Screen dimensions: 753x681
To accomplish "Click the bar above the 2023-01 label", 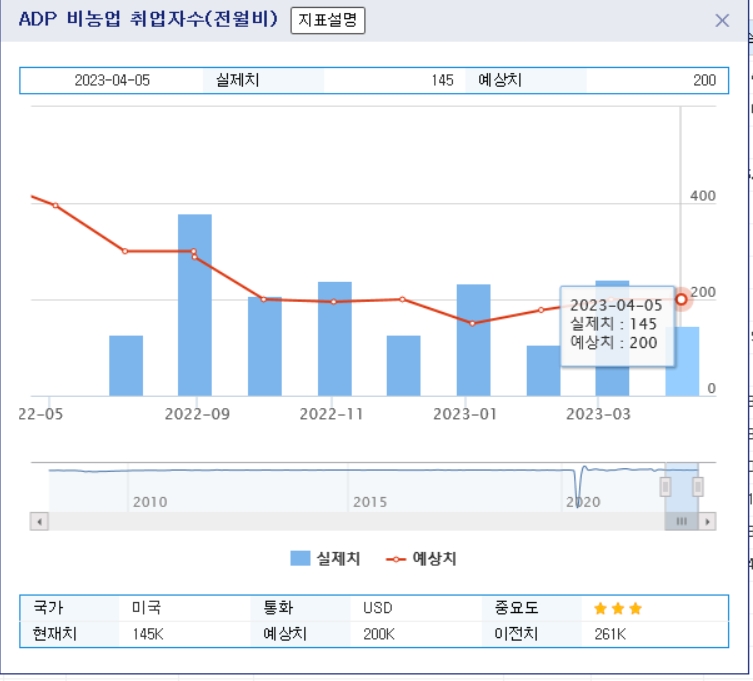I will tap(474, 340).
